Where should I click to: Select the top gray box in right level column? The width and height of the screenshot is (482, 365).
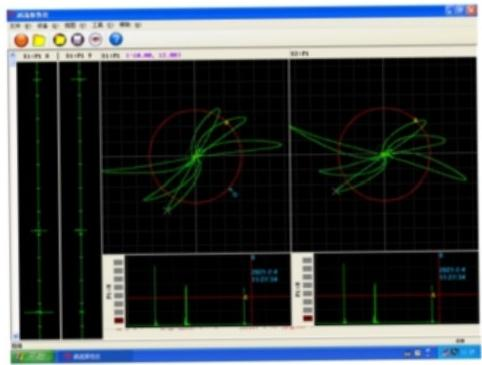pos(308,260)
